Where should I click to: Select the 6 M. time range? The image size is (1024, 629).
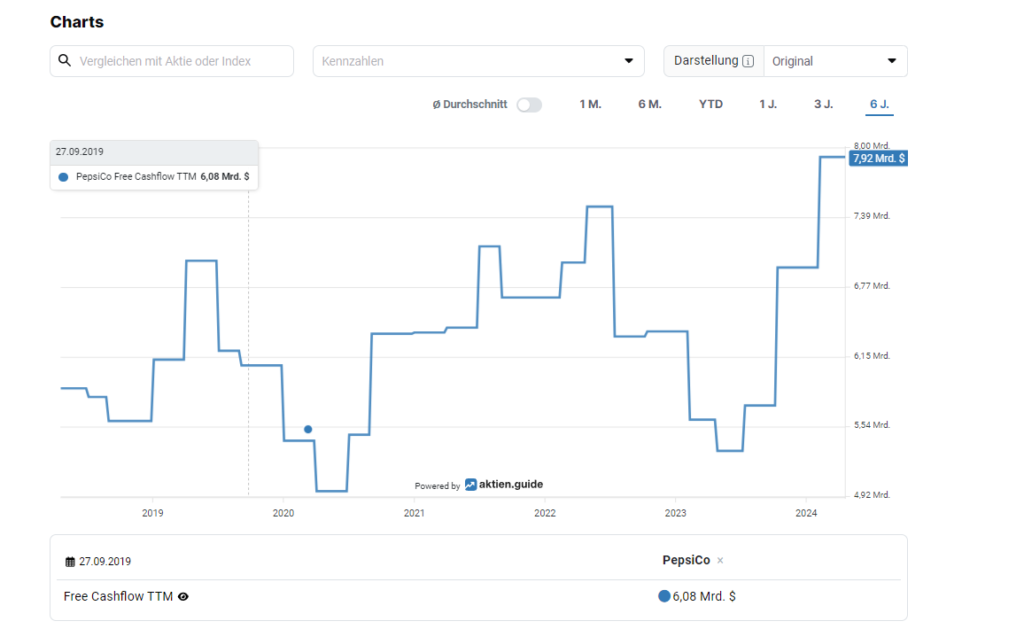click(650, 105)
